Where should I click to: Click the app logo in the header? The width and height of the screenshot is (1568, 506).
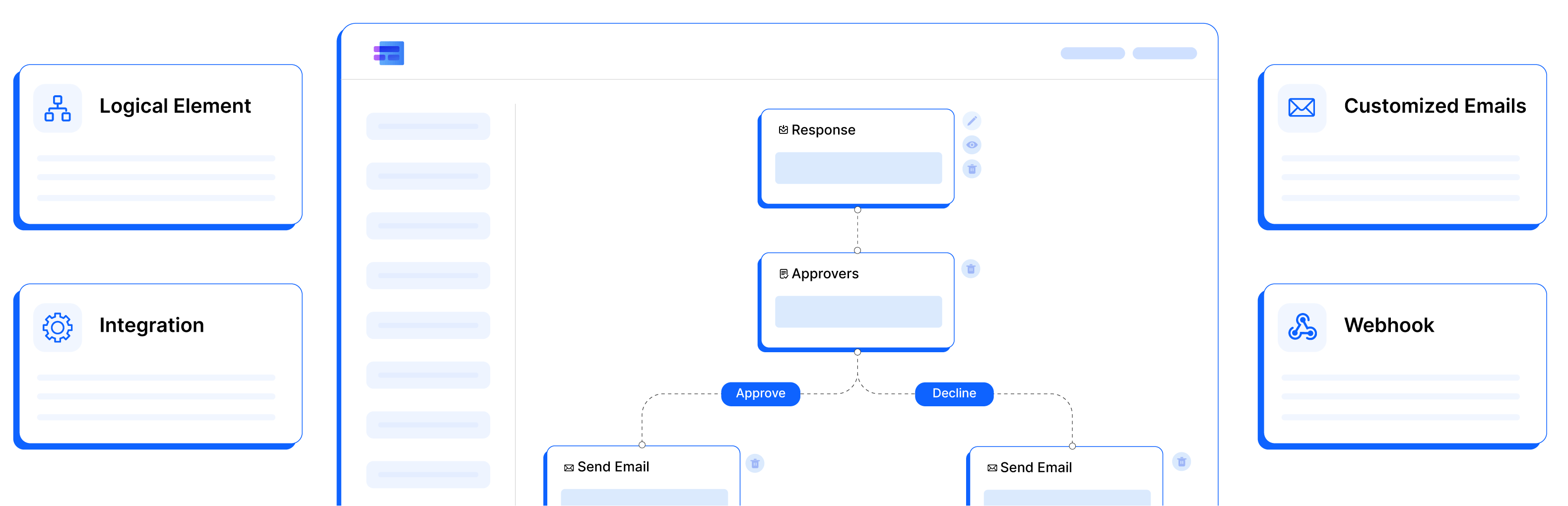[389, 53]
